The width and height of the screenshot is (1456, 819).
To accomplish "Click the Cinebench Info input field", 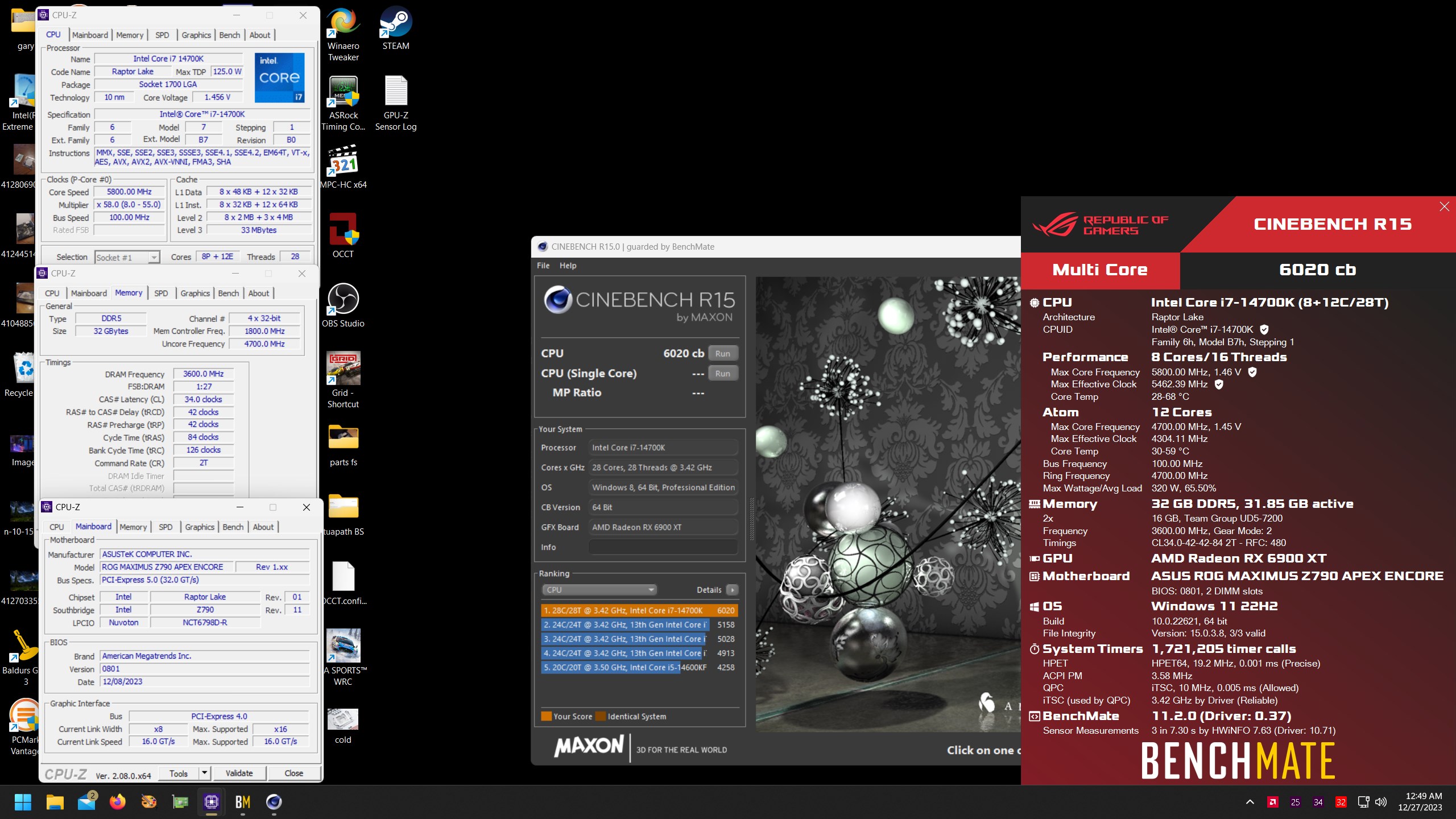I will pyautogui.click(x=663, y=547).
